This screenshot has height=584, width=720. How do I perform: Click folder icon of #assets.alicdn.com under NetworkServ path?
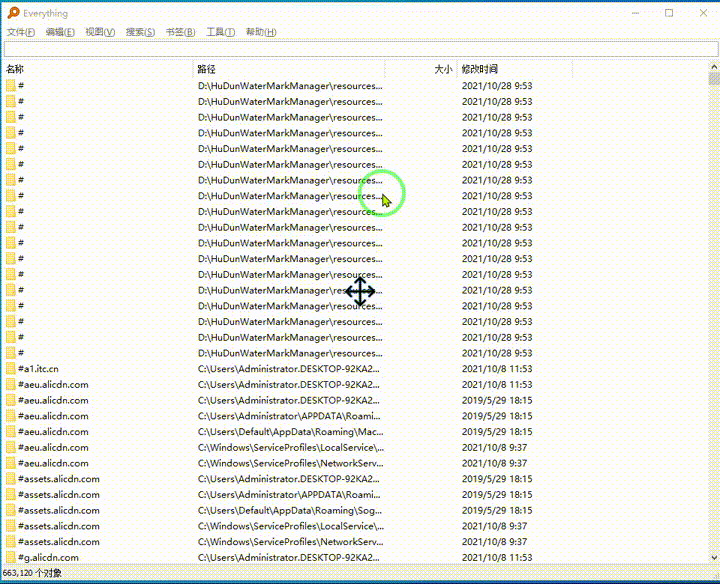pyautogui.click(x=11, y=542)
